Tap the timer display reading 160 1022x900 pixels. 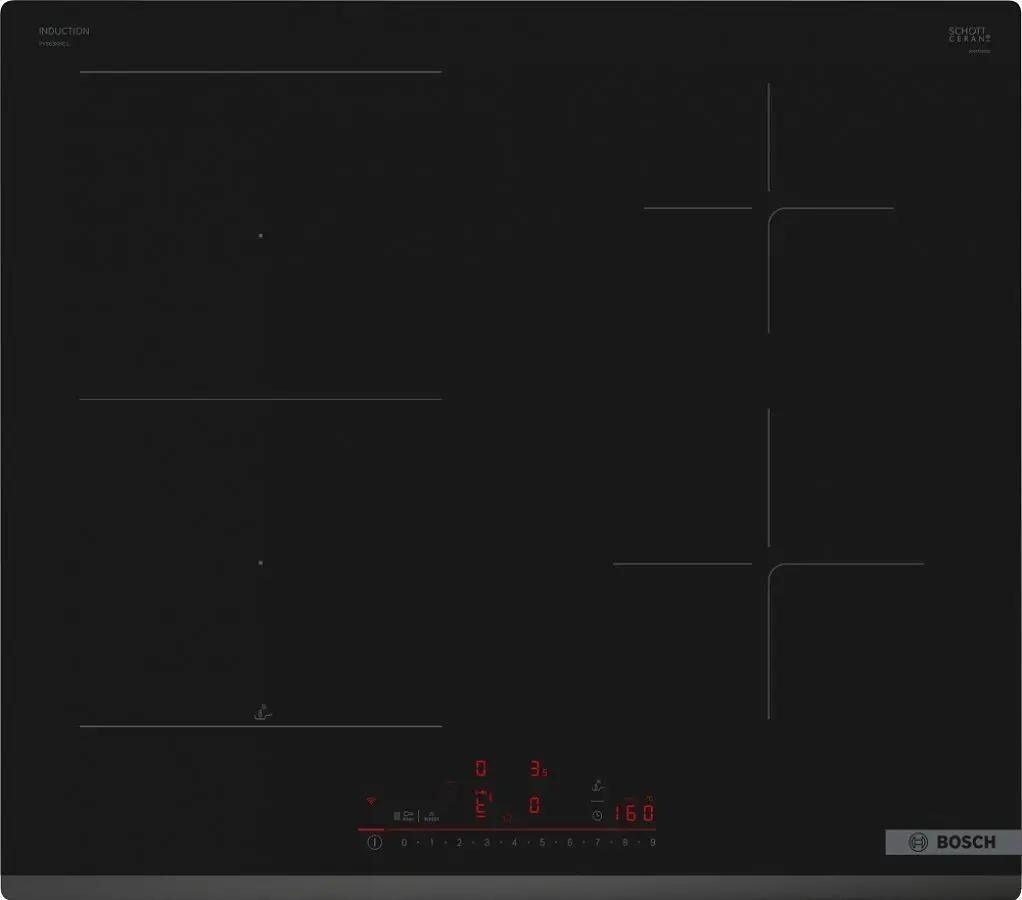(634, 813)
